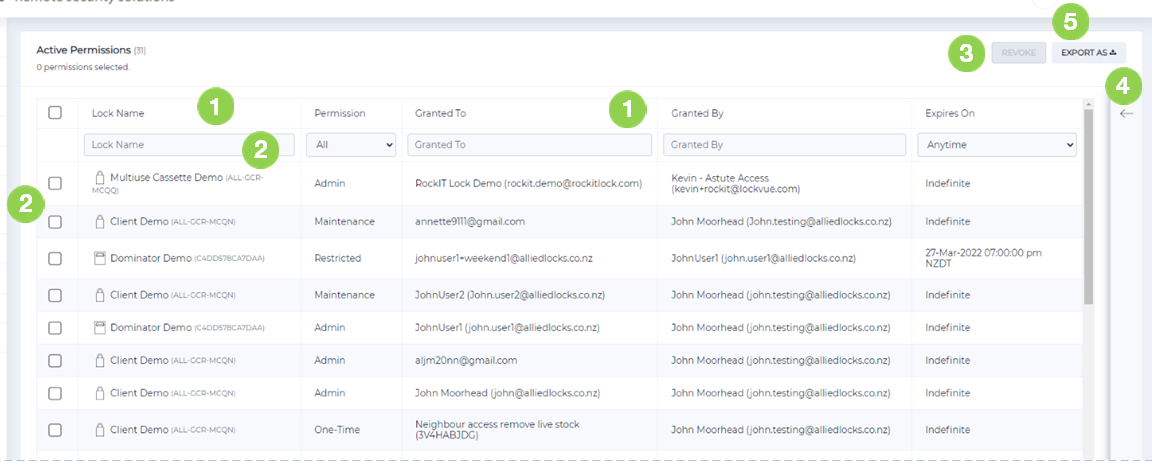Select the Multiuse Cassette Demo row checkbox
Viewport: 1152px width, 469px height.
click(54, 183)
